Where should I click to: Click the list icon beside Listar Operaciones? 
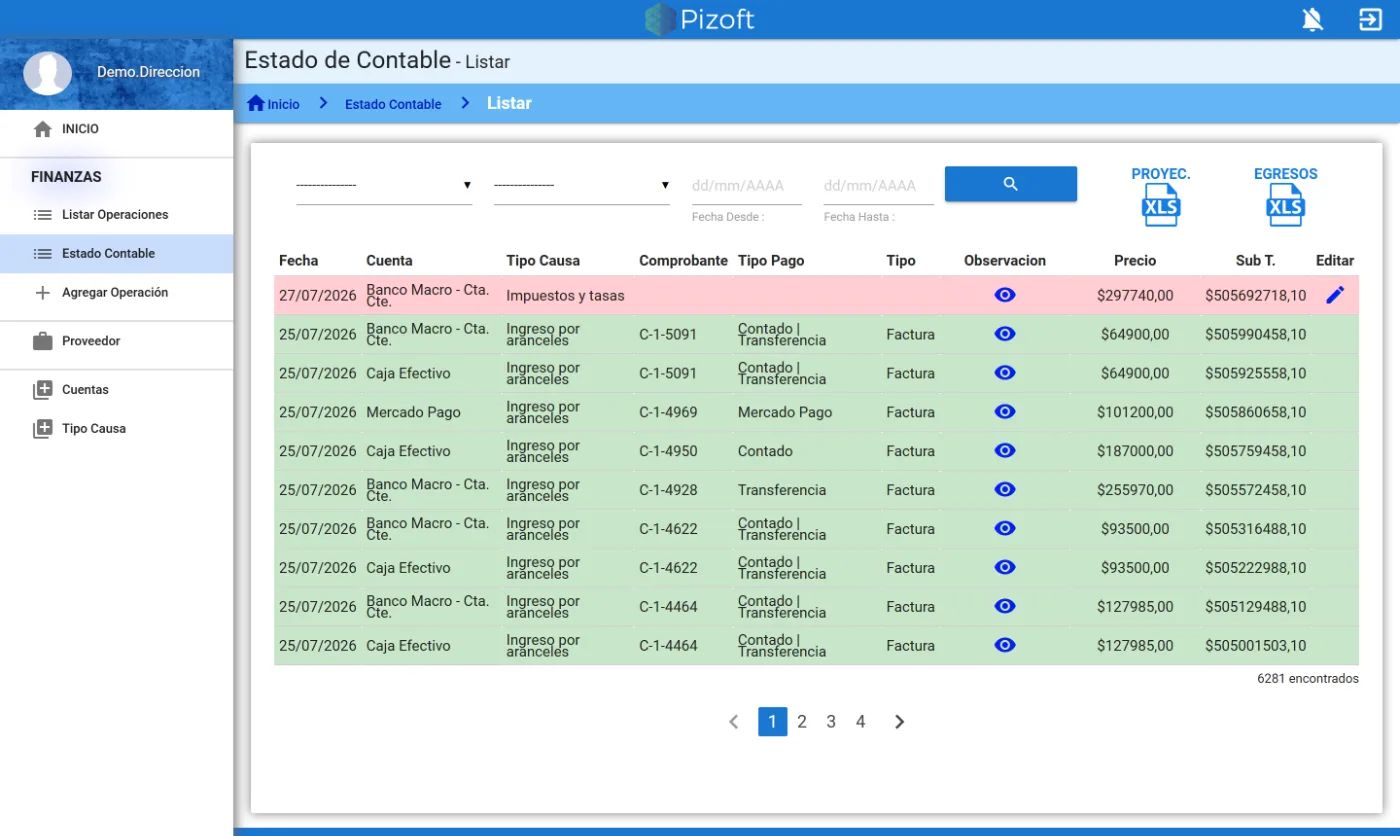click(42, 215)
